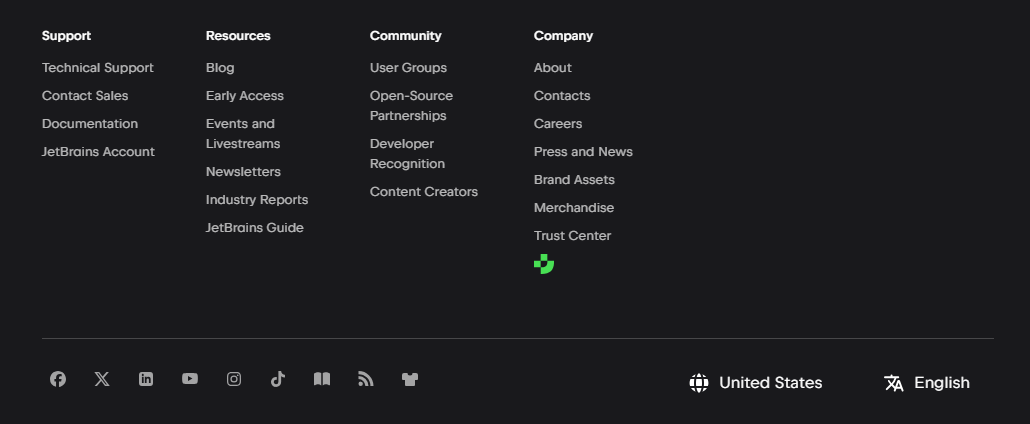Go to Contact Sales
The height and width of the screenshot is (424, 1030).
85,96
